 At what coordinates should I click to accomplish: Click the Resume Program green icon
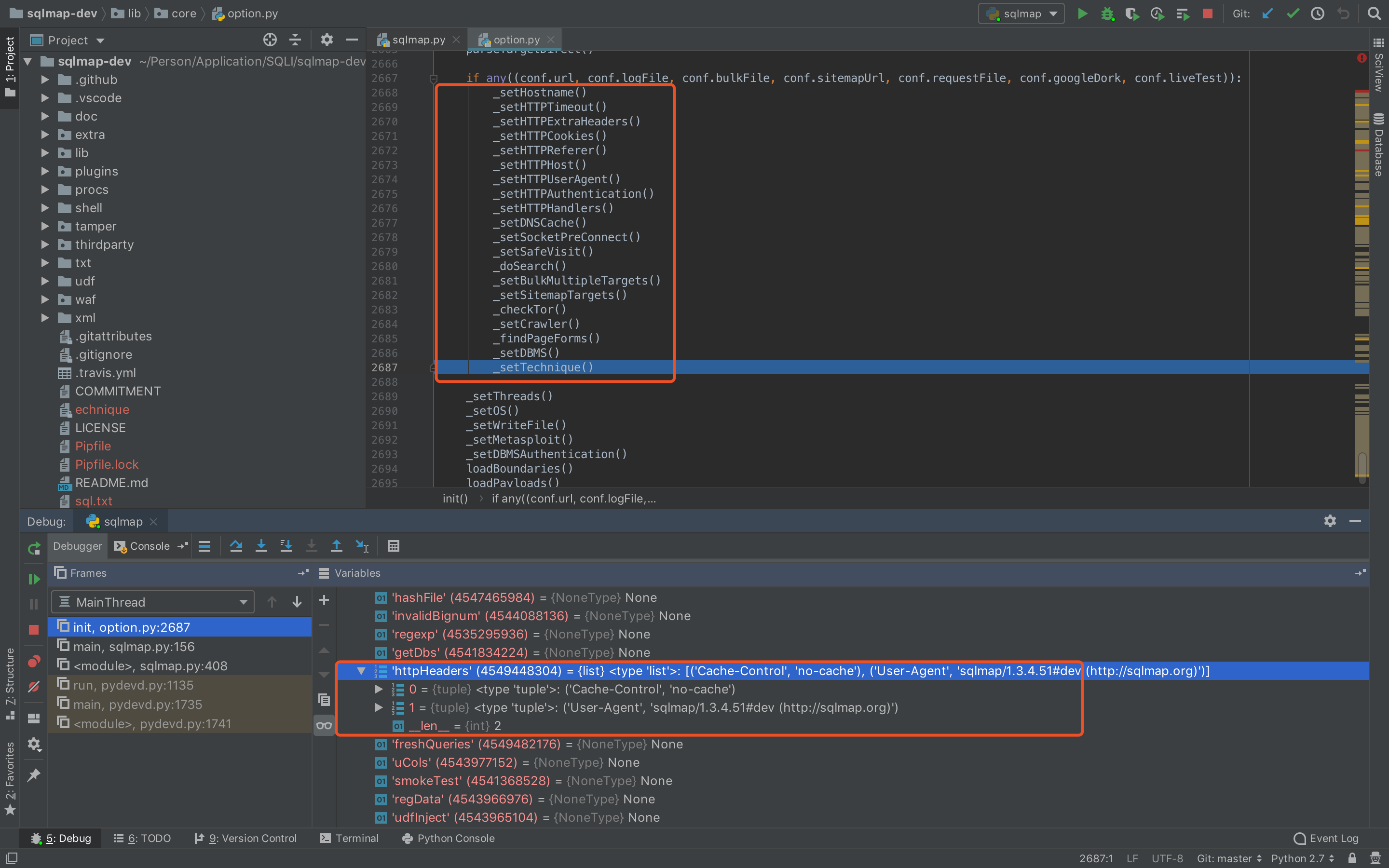[x=34, y=579]
